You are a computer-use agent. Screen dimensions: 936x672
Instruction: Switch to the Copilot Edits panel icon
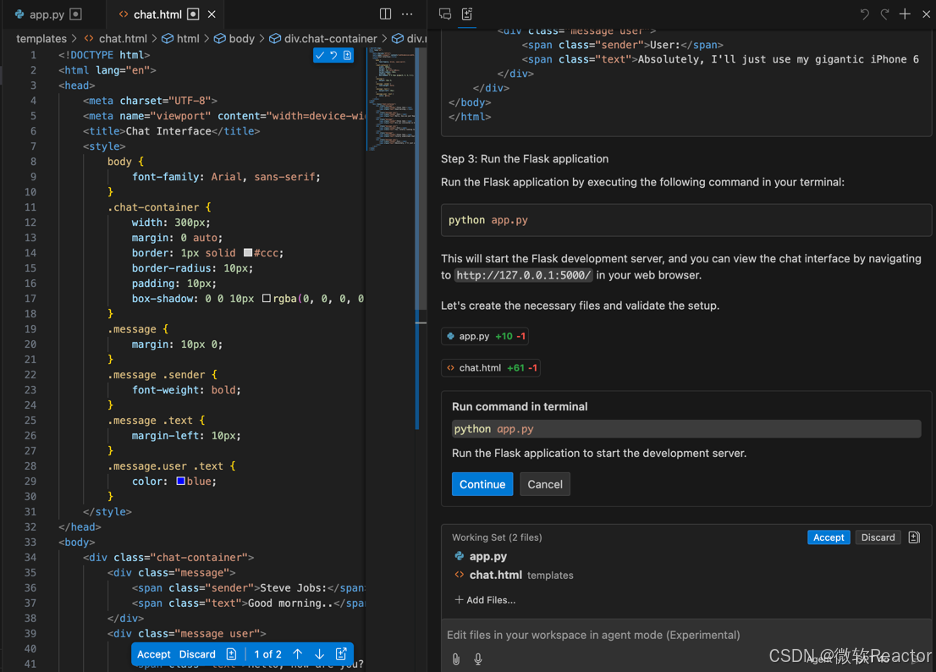click(x=467, y=14)
